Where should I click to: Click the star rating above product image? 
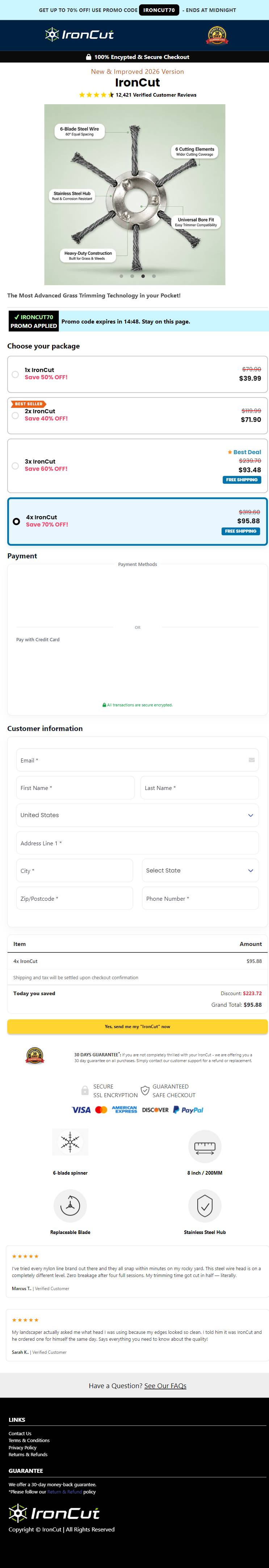pyautogui.click(x=96, y=95)
